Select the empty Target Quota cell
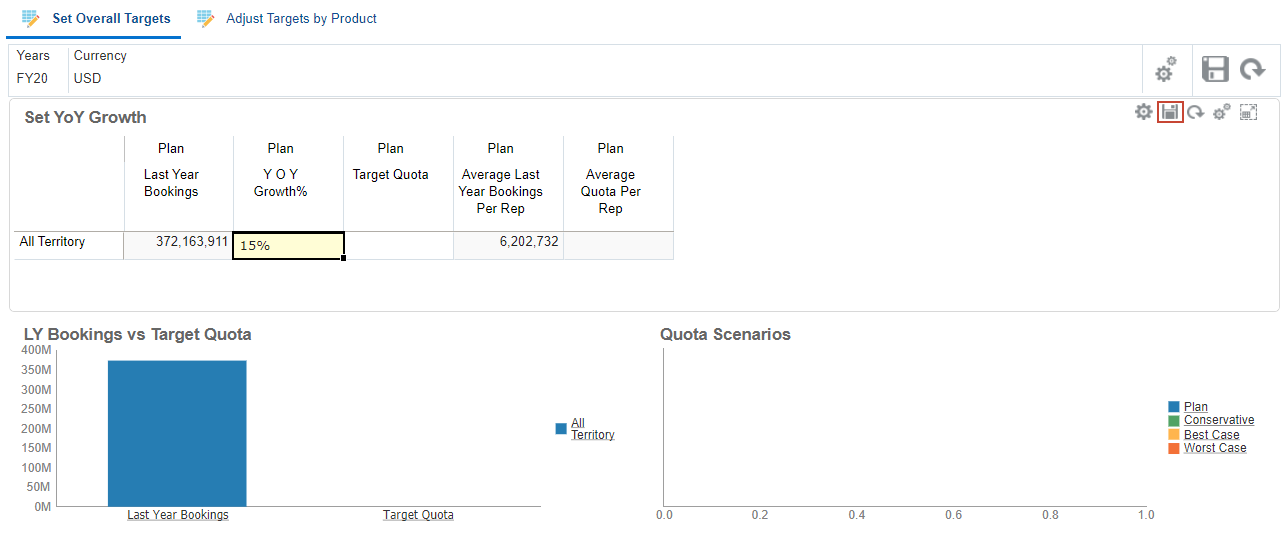Image resolution: width=1286 pixels, height=534 pixels. click(x=398, y=245)
